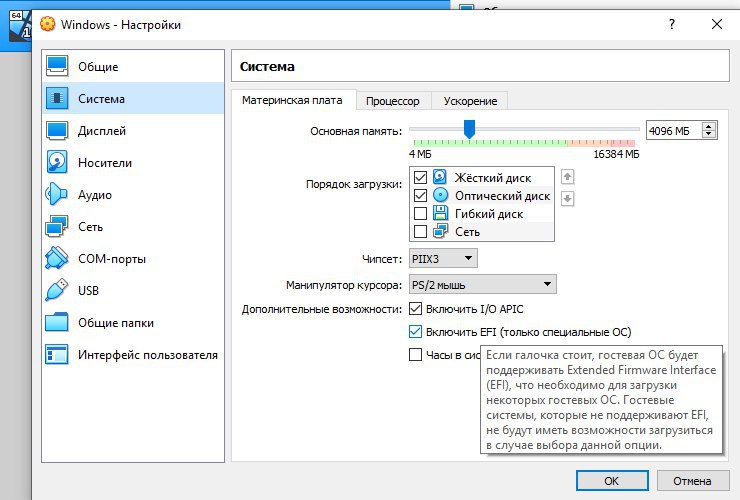Open Интерфейс пользователя icon

coord(57,355)
